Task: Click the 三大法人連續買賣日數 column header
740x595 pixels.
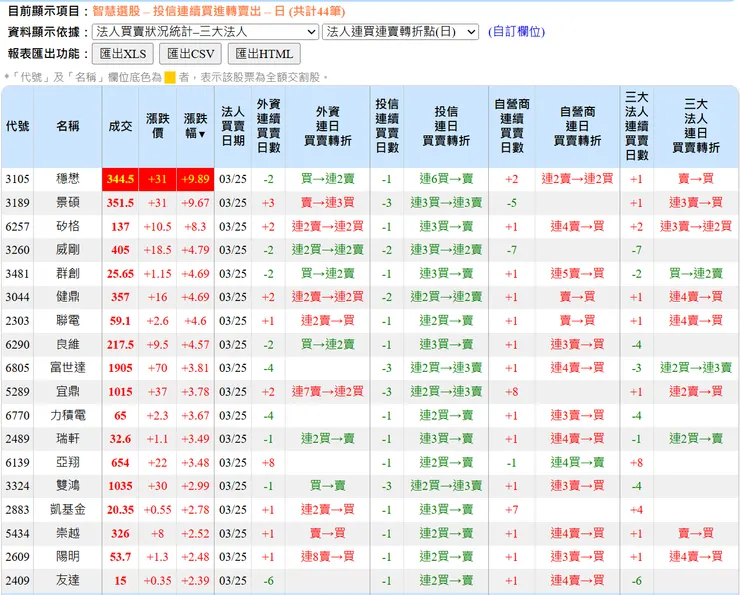Action: [x=637, y=126]
